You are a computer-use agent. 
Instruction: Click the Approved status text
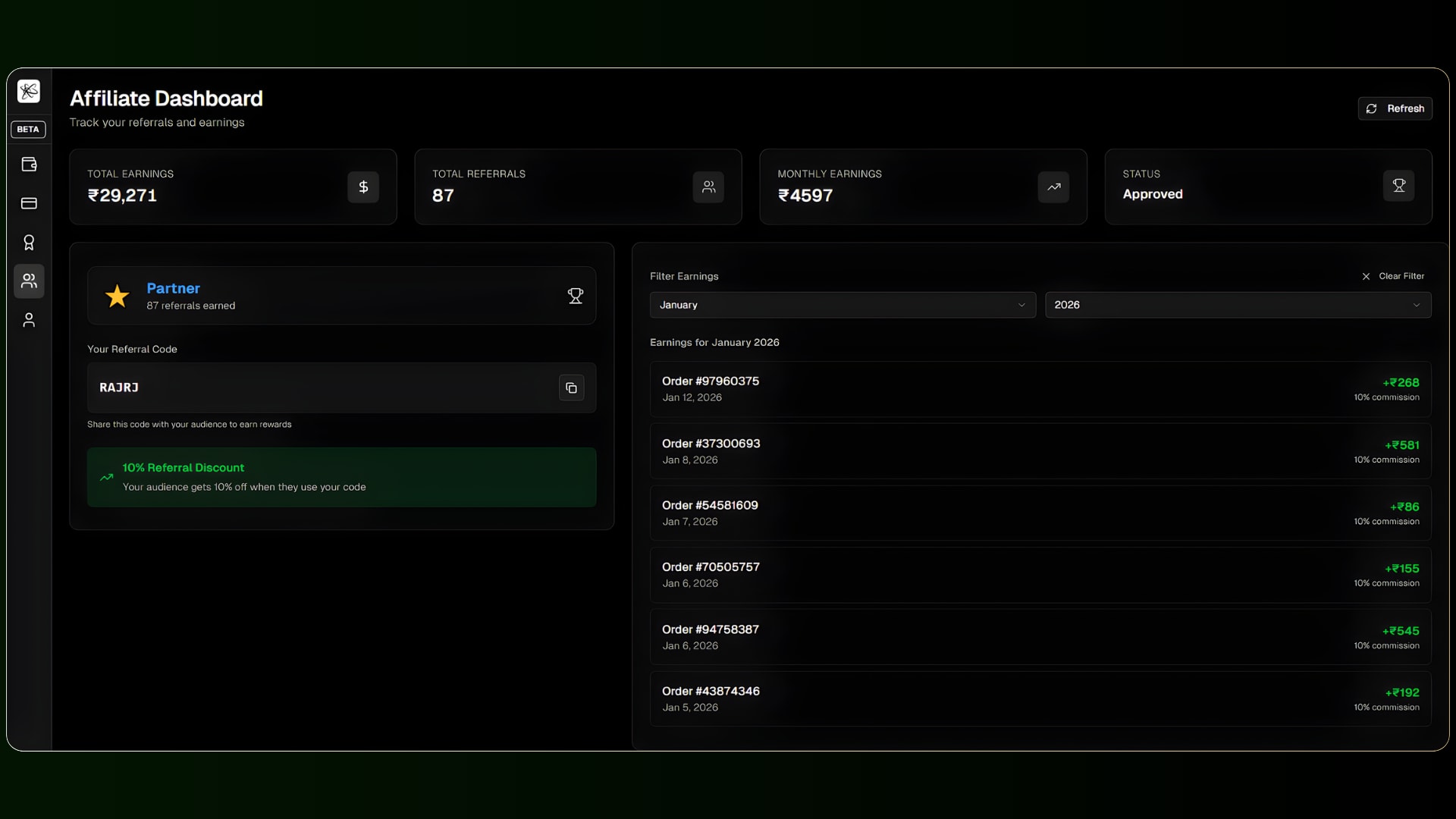pos(1153,194)
